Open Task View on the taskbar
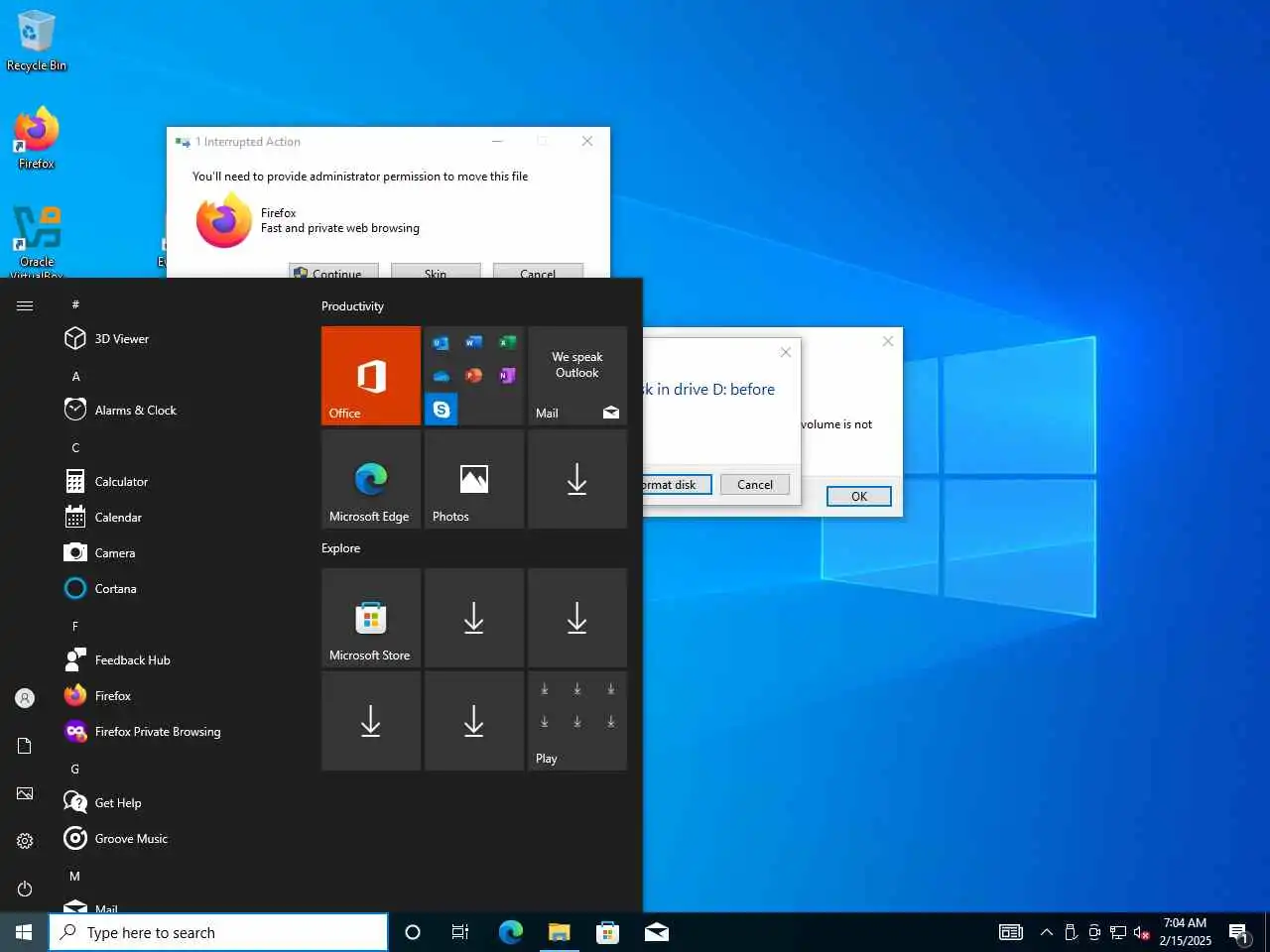1270x952 pixels. [x=460, y=932]
